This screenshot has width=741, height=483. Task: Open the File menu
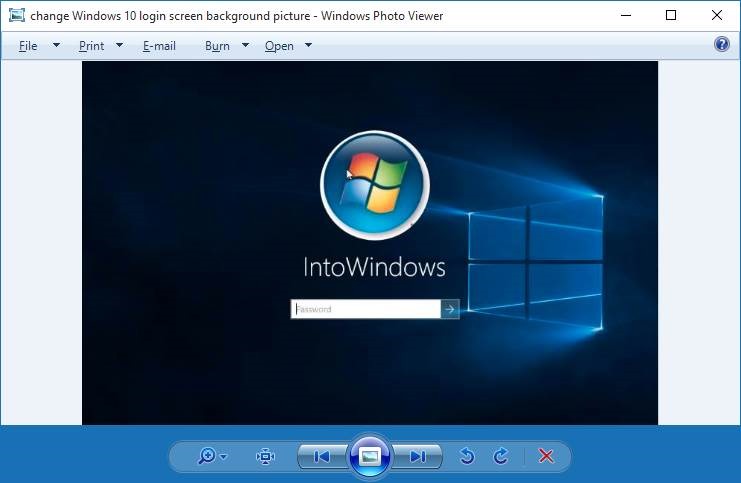click(x=28, y=46)
